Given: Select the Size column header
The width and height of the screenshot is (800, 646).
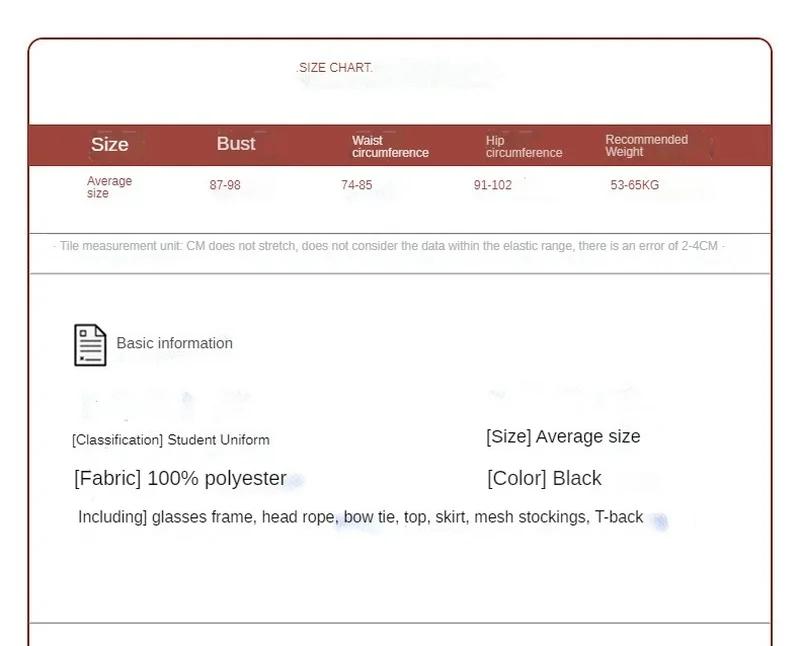Looking at the screenshot, I should coord(110,144).
